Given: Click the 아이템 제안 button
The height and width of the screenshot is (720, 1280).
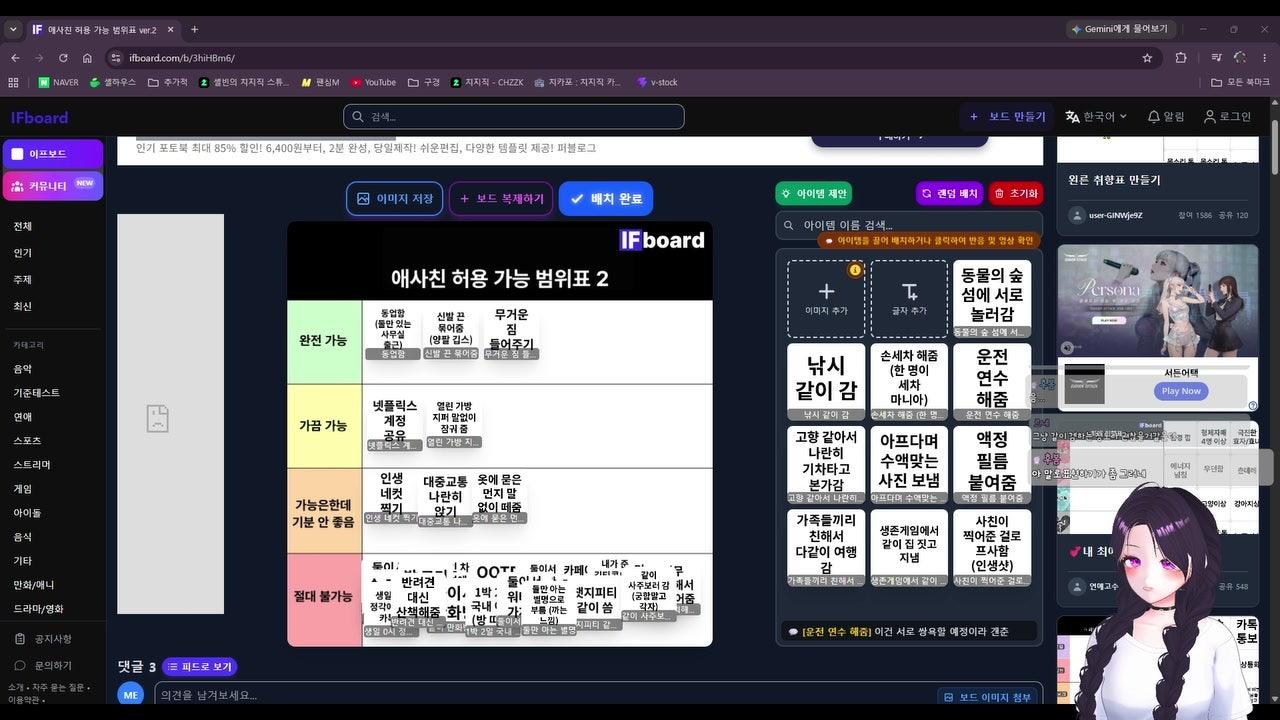Looking at the screenshot, I should point(814,194).
